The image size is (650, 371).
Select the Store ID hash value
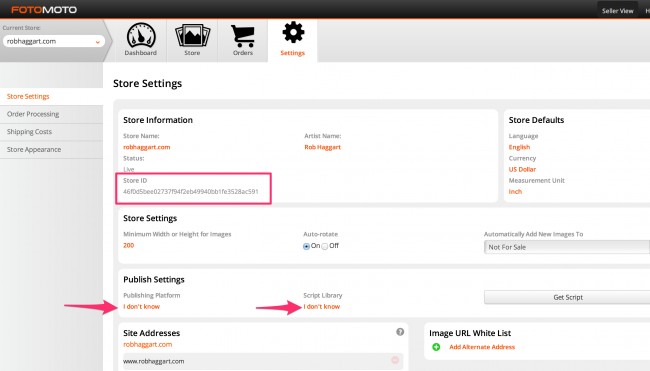pos(191,192)
